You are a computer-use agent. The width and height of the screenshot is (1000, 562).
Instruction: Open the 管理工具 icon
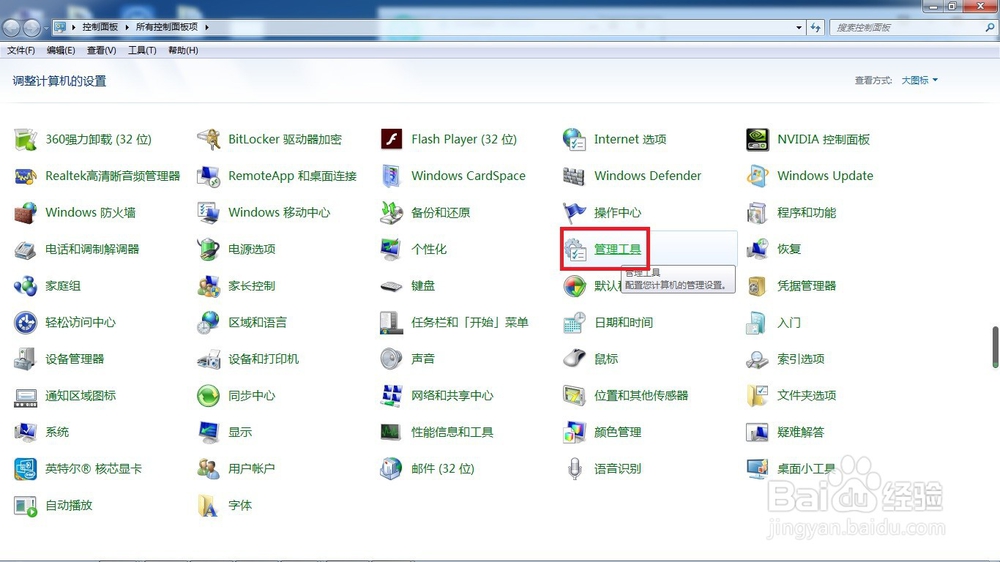(x=575, y=249)
